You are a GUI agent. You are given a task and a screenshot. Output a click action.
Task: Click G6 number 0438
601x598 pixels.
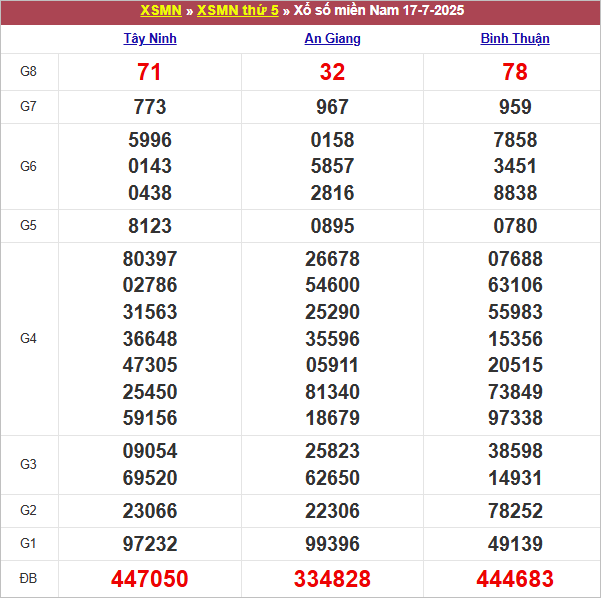pos(150,193)
